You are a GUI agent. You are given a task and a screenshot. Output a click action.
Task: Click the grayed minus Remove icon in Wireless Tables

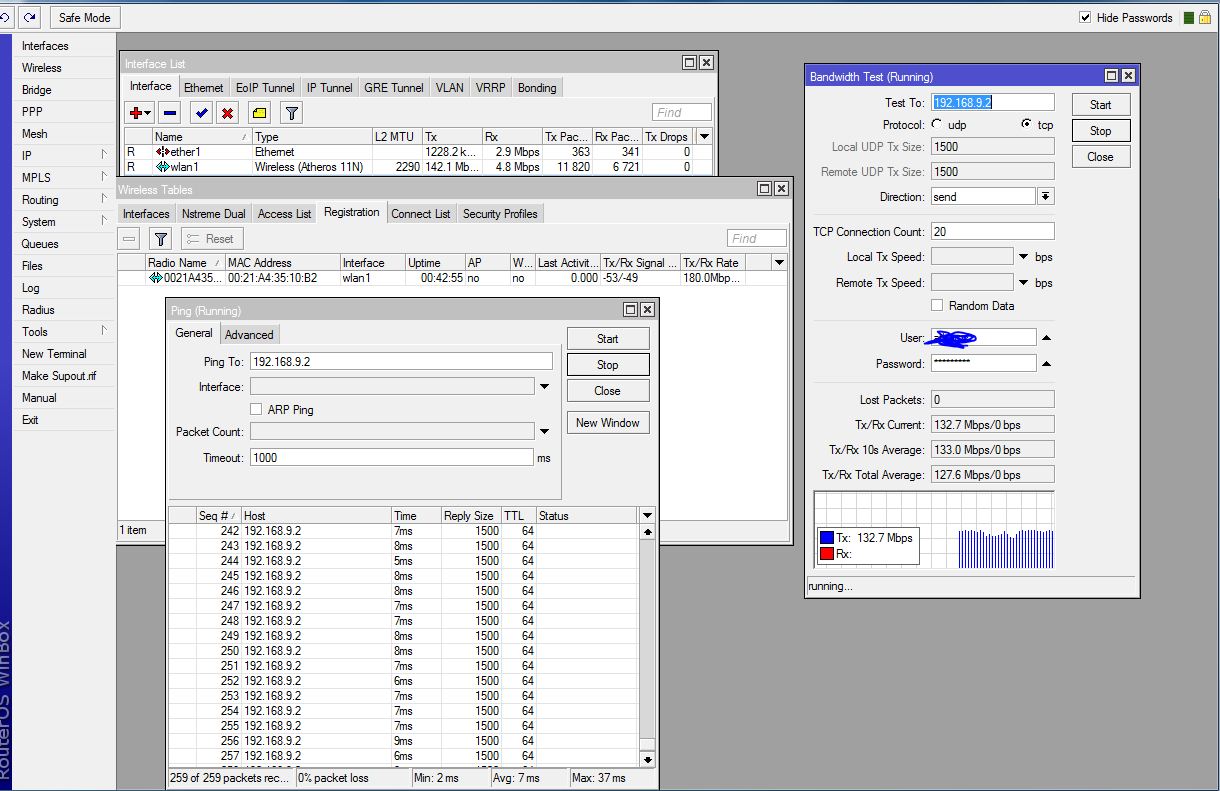pos(129,239)
